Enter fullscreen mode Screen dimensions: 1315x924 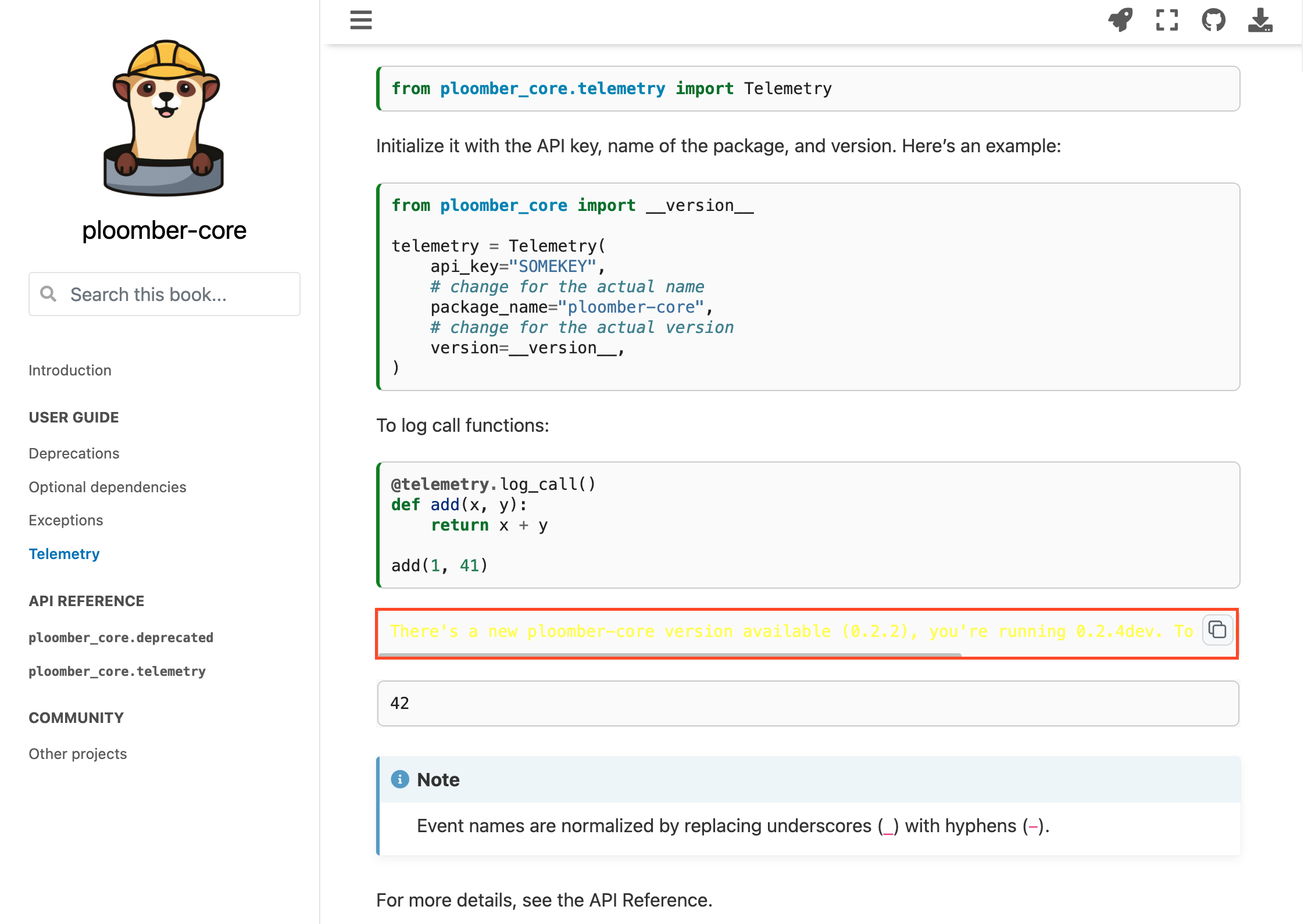pos(1167,20)
